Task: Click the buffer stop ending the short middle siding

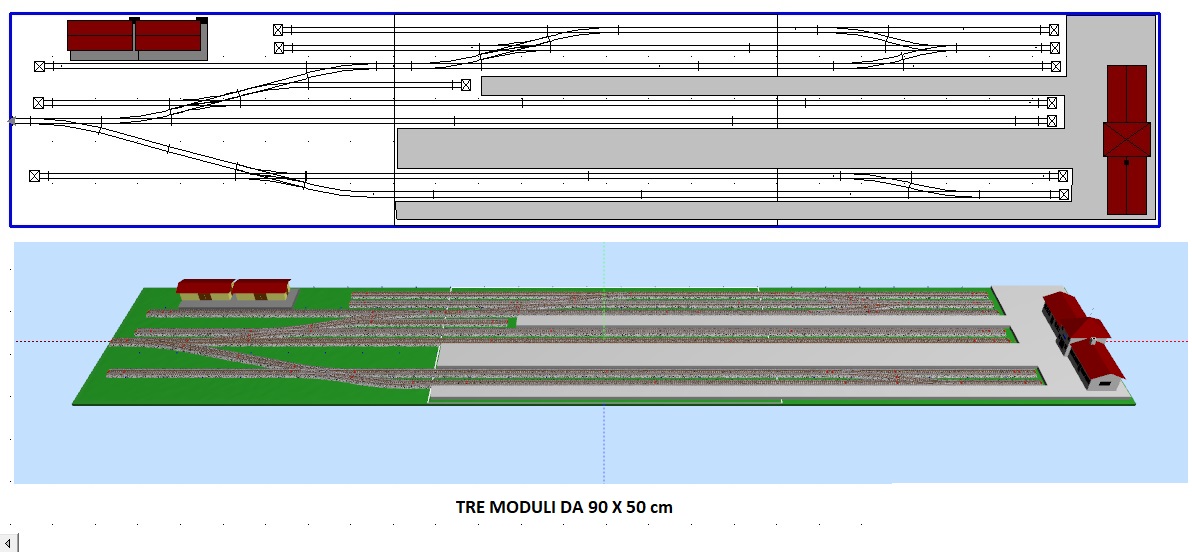Action: point(466,86)
